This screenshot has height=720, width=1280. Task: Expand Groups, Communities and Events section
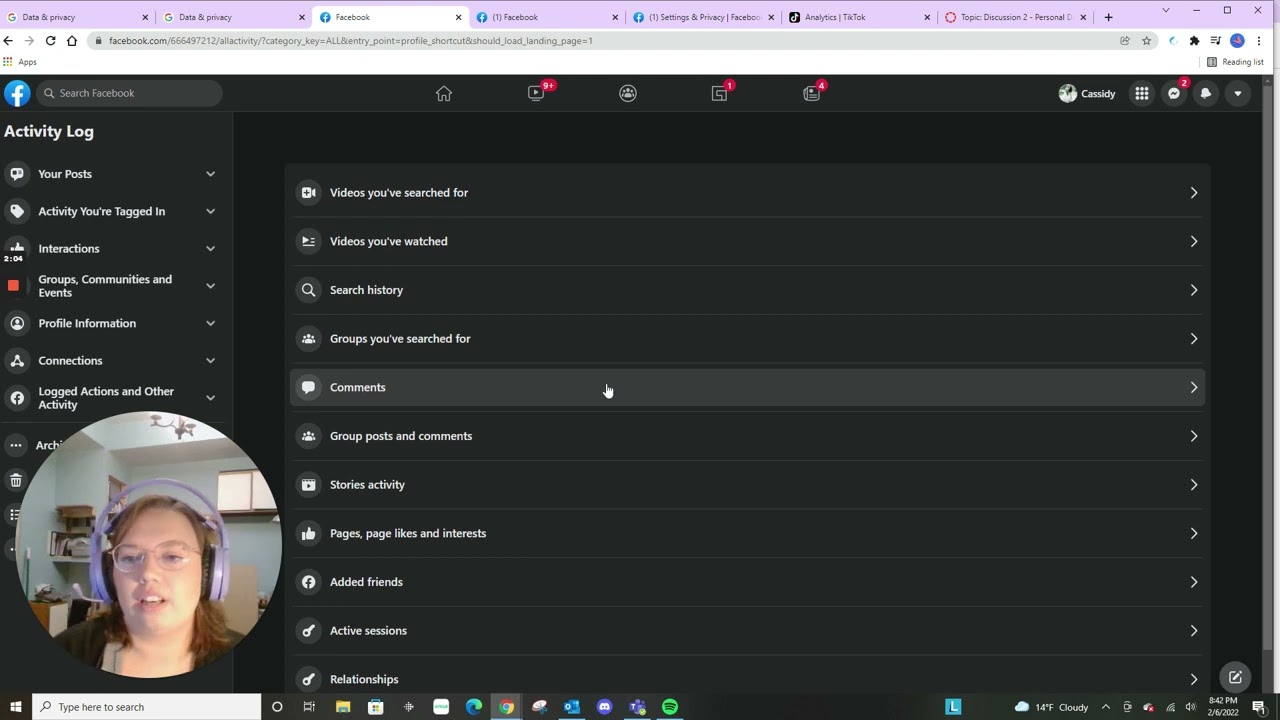click(x=114, y=286)
